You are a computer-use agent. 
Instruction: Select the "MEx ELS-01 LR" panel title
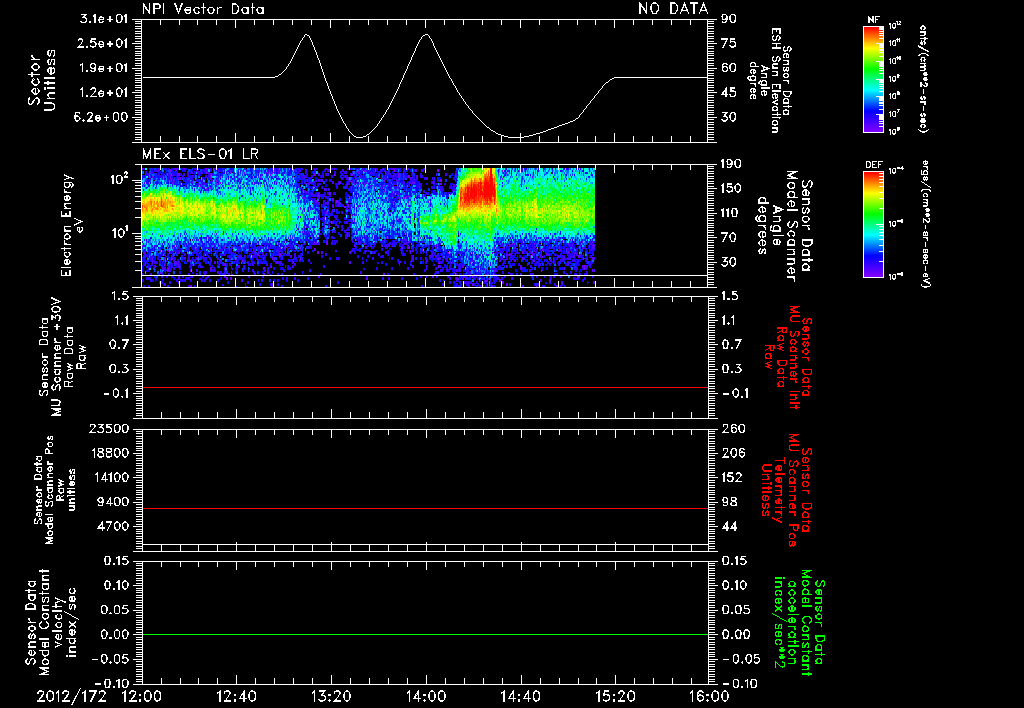[x=200, y=154]
